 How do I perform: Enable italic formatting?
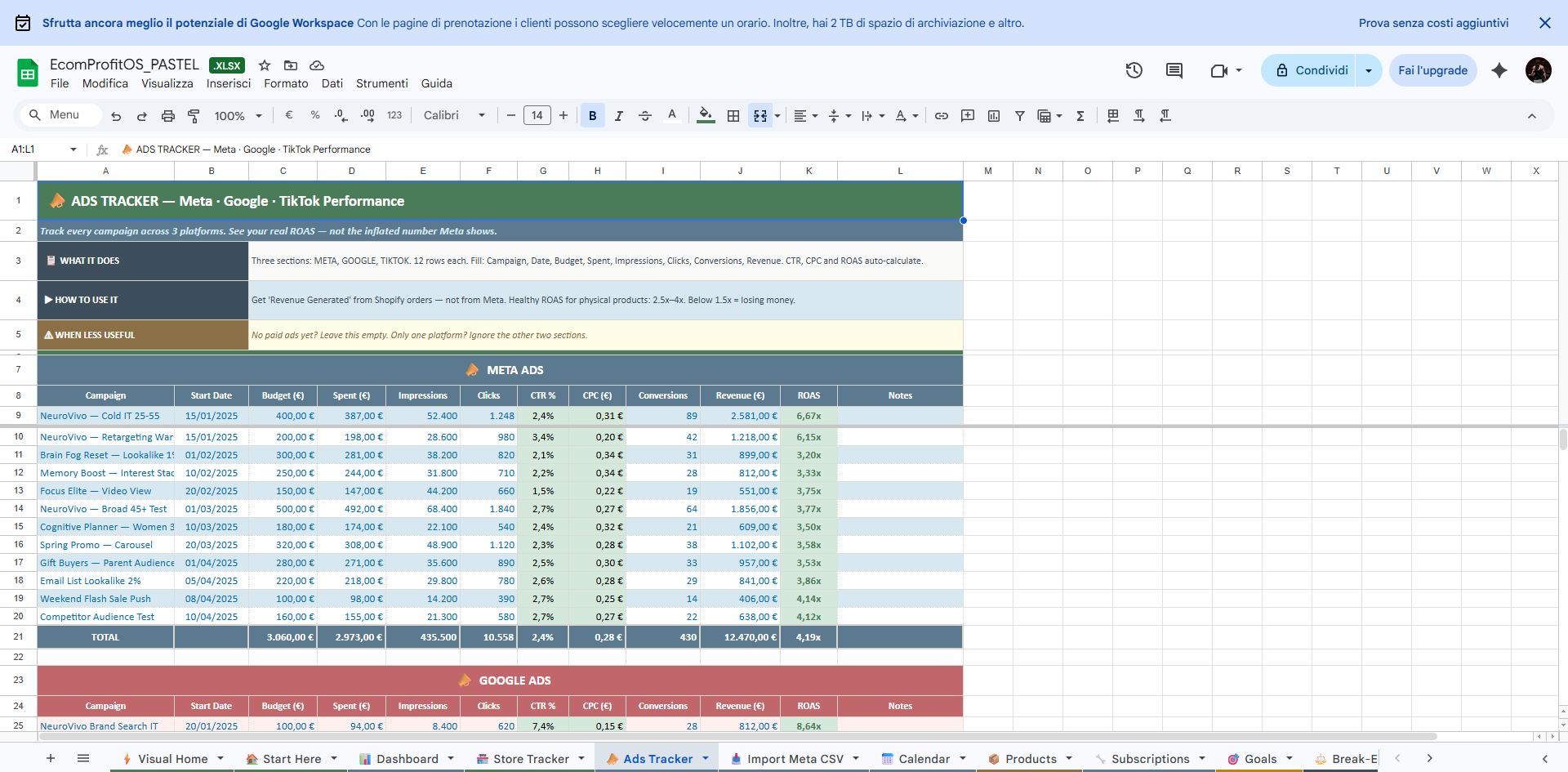tap(619, 115)
